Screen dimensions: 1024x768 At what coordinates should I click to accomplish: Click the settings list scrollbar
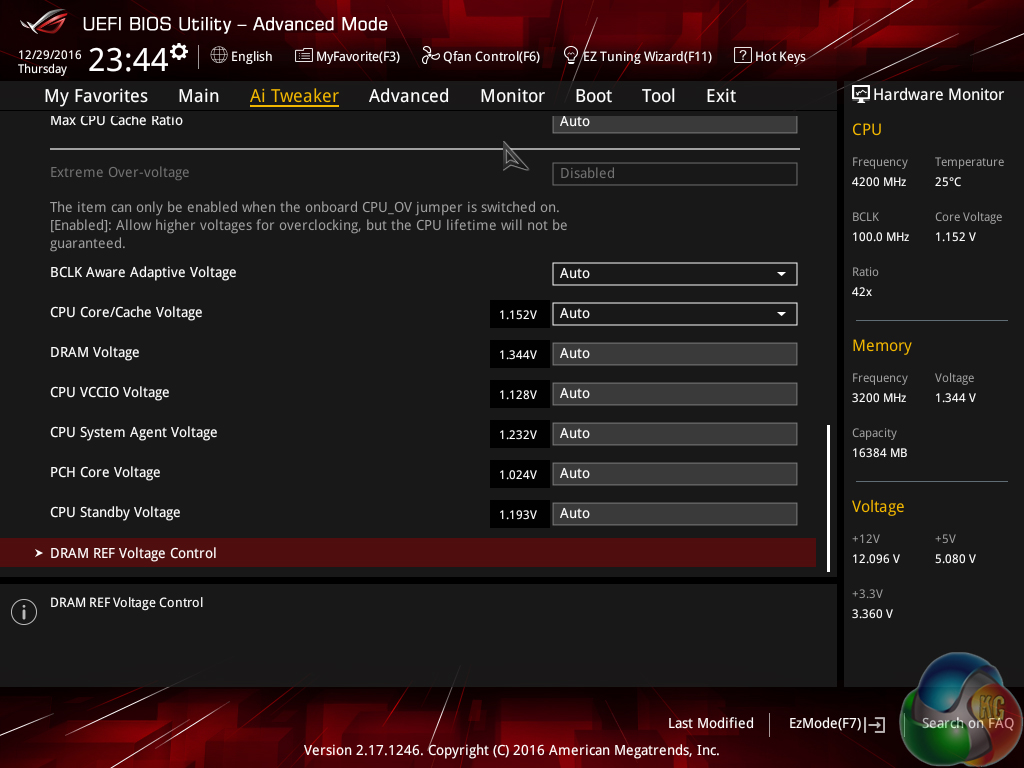[827, 497]
